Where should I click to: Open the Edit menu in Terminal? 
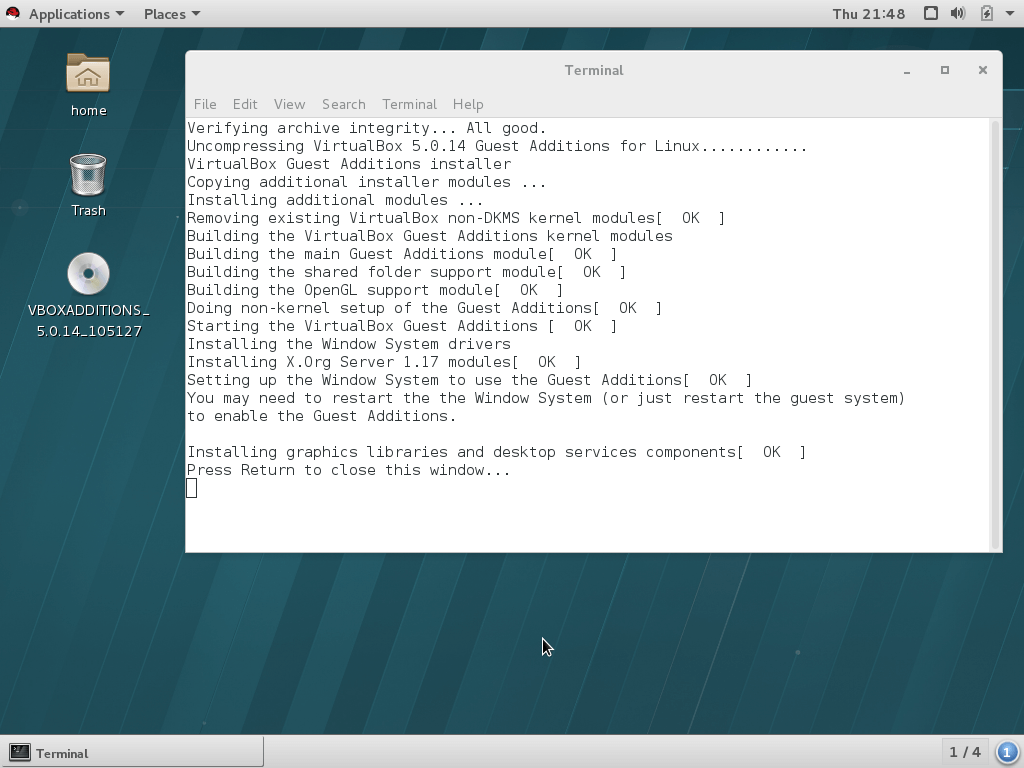[245, 104]
